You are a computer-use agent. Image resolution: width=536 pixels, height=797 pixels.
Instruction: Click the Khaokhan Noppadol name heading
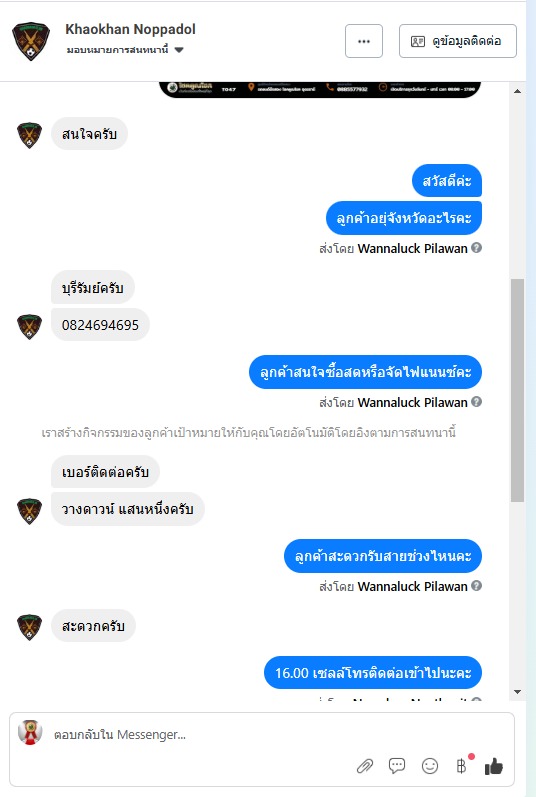130,29
